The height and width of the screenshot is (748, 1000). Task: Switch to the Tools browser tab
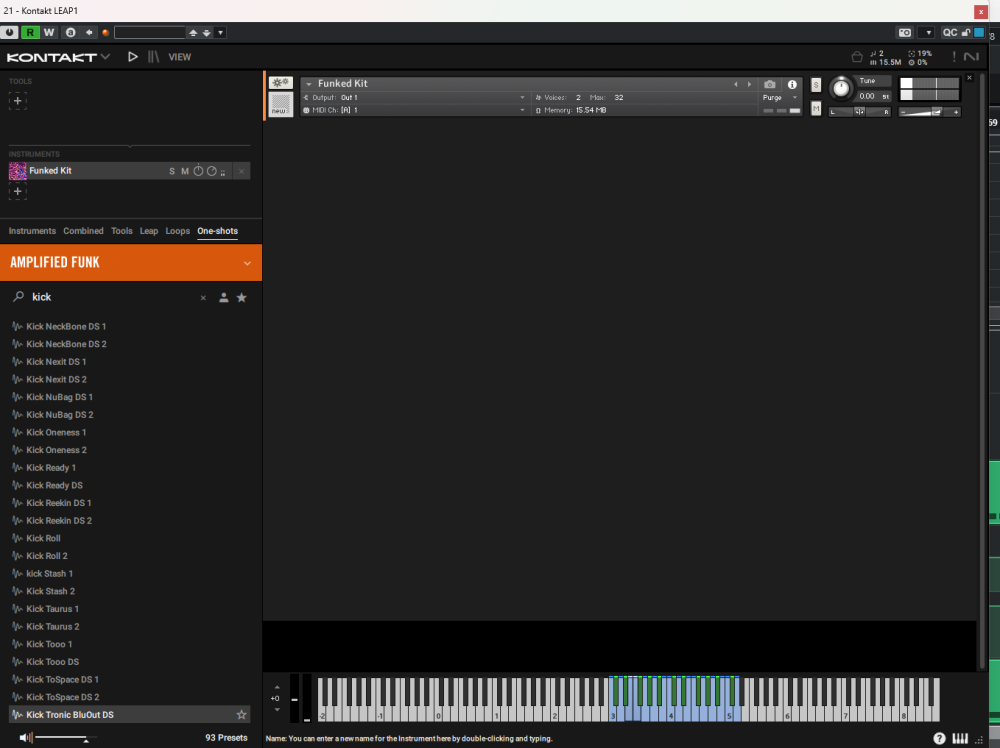pos(122,231)
